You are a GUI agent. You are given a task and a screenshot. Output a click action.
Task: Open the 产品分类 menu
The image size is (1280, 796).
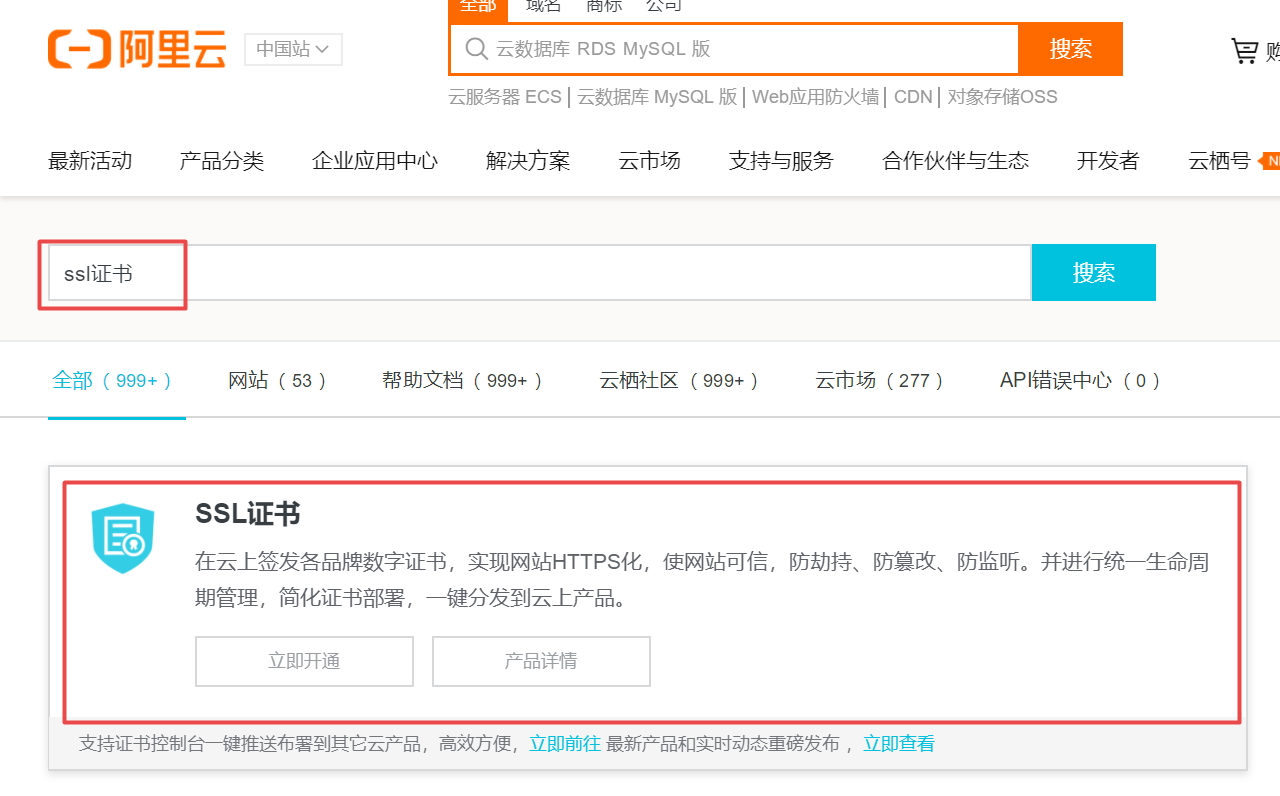(222, 161)
